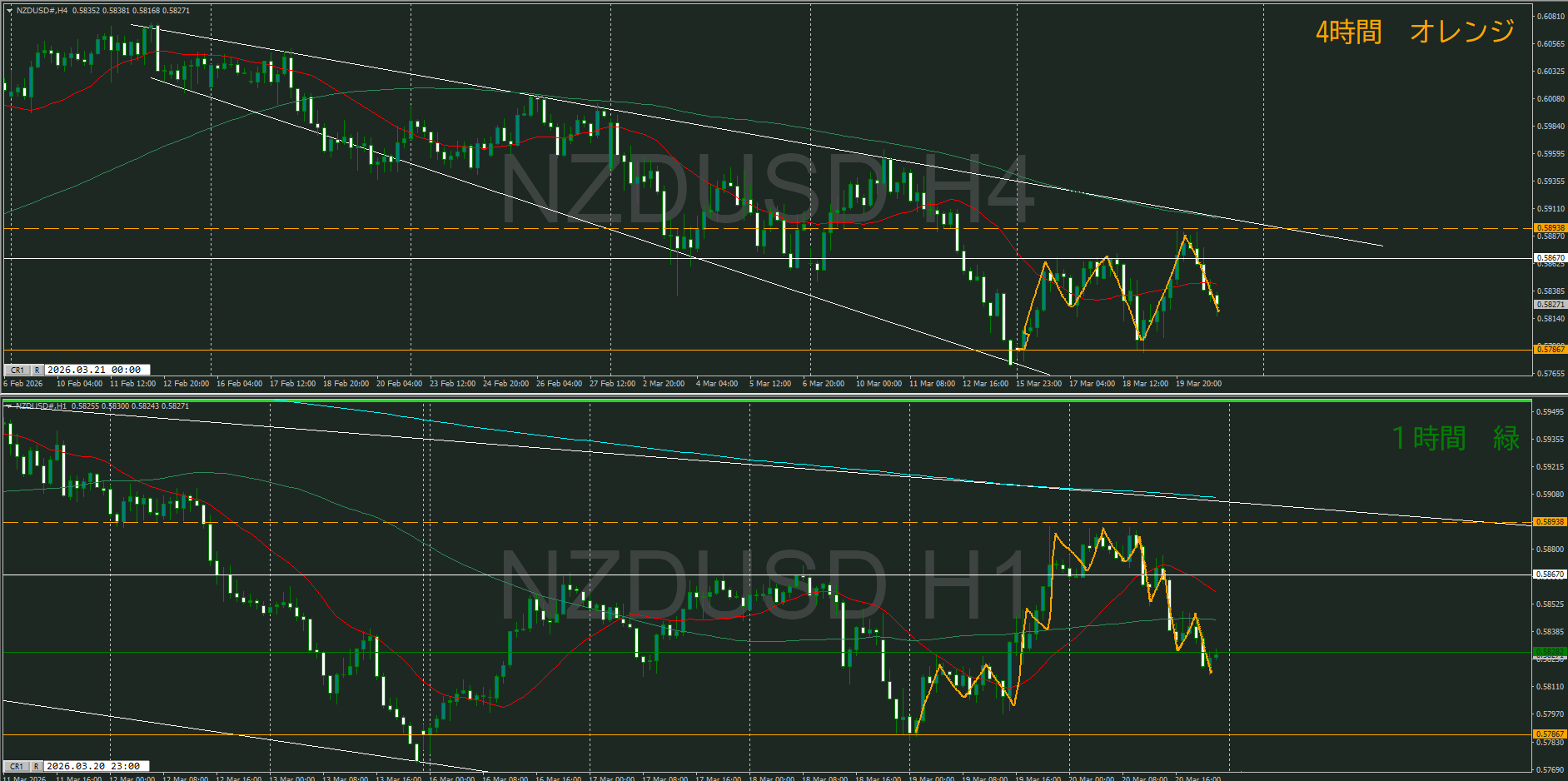
Task: Open the triangle menu beside NZDUSD#,H1 title
Action: click(8, 406)
